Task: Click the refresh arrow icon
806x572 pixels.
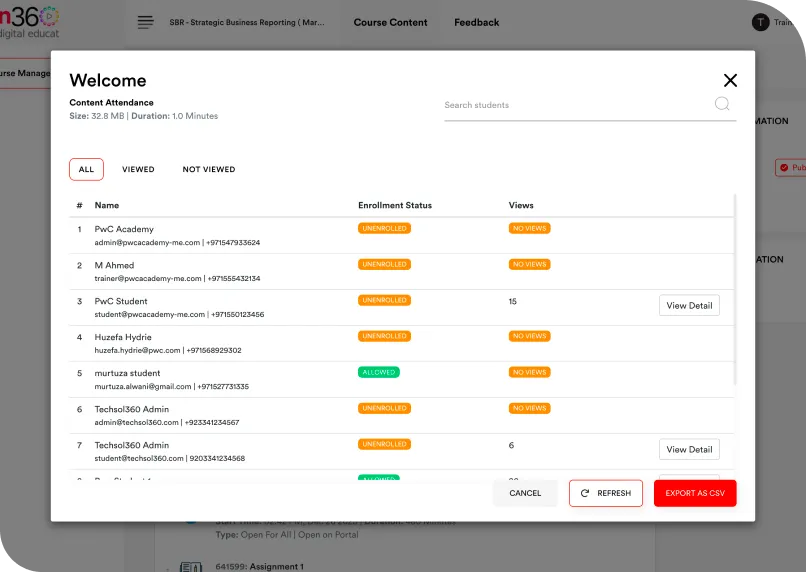Action: [584, 493]
